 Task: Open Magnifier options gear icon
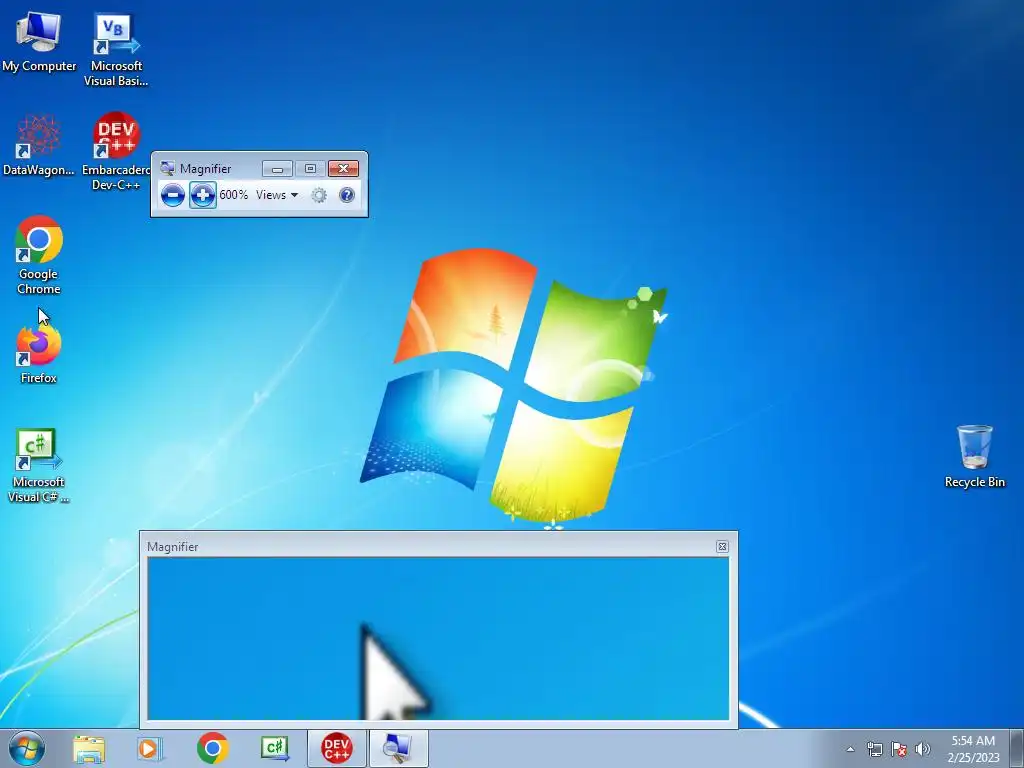click(319, 195)
